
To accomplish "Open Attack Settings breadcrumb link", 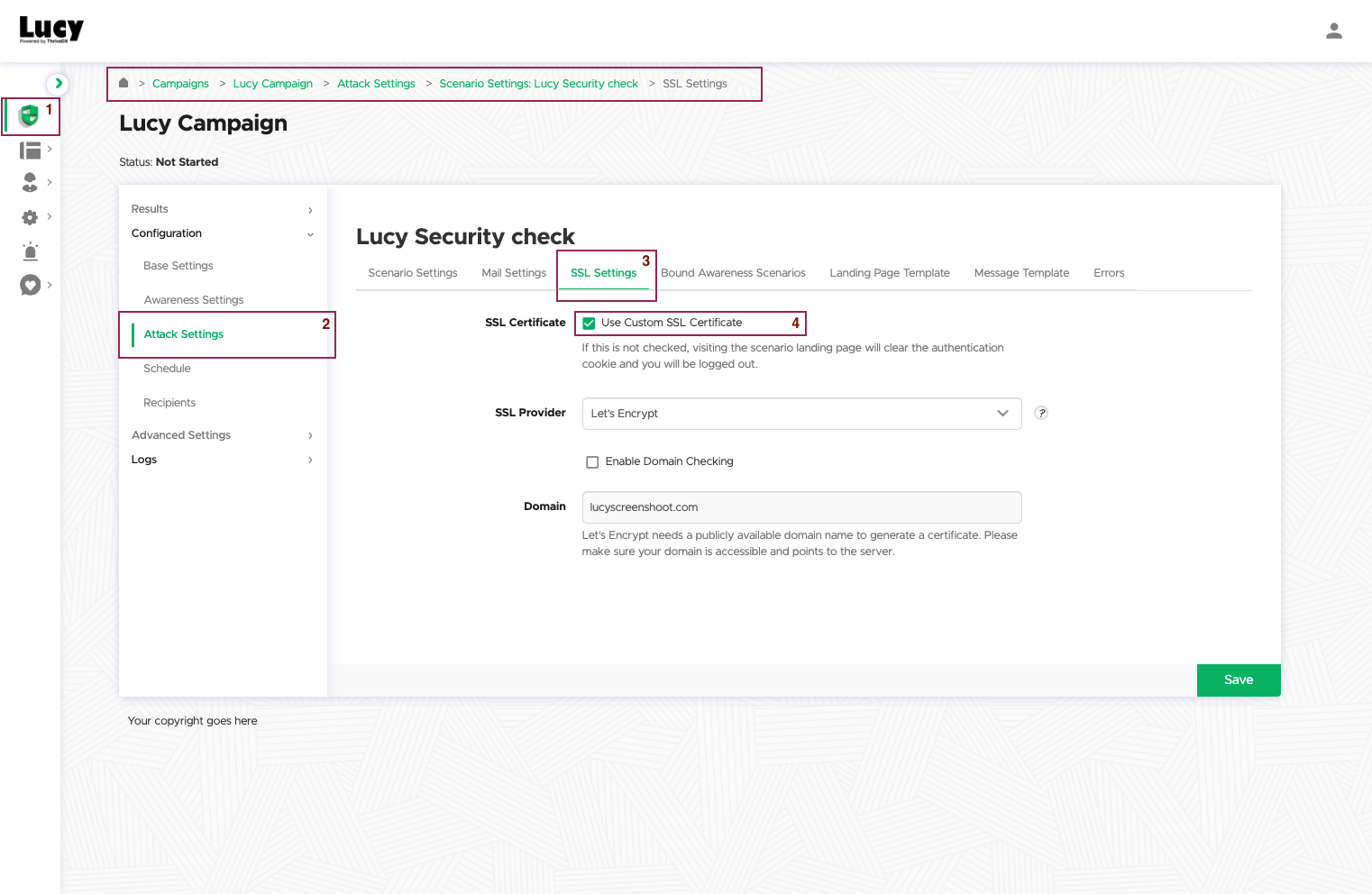I will (x=376, y=84).
